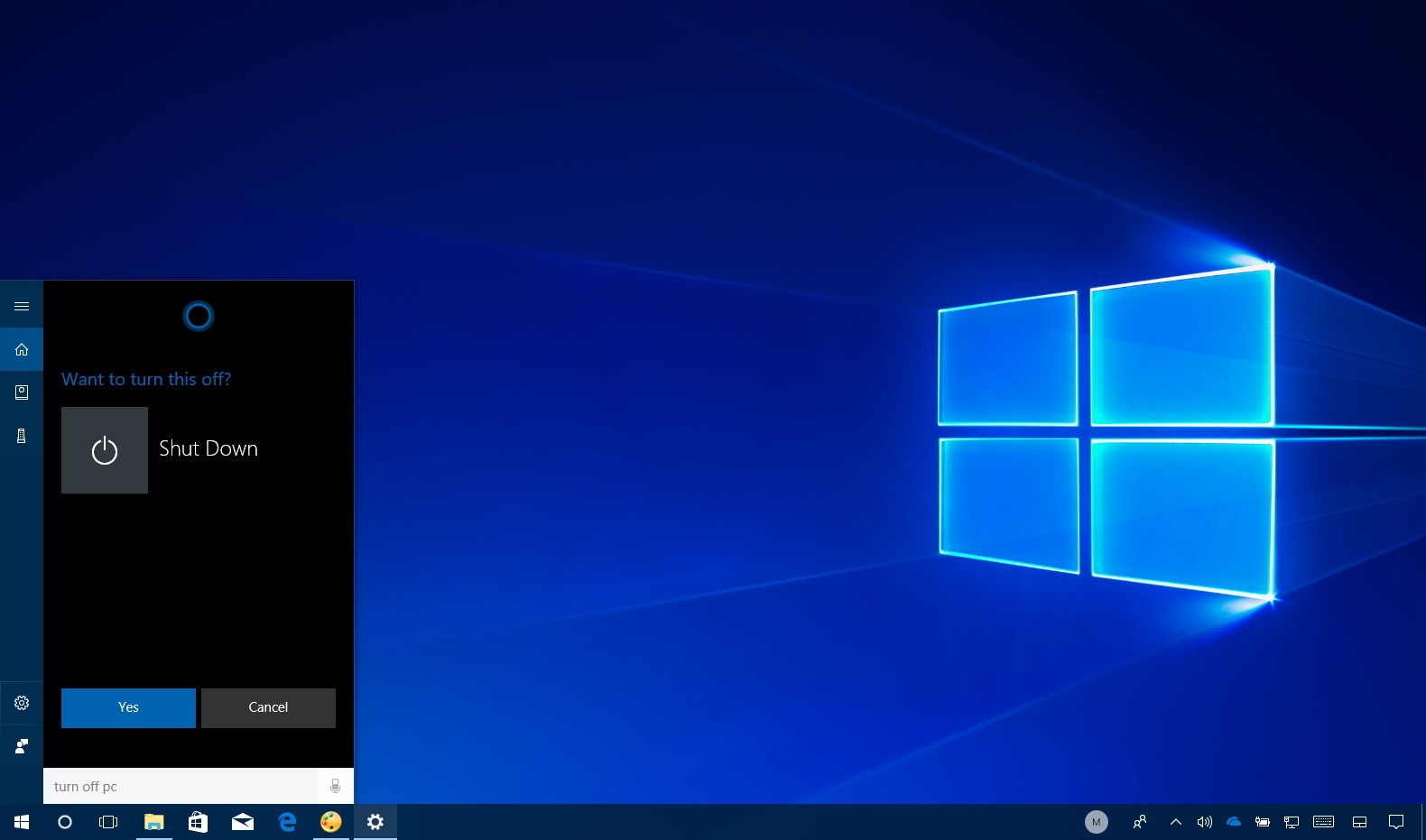Click the Cortana listening circle
This screenshot has width=1426, height=840.
point(199,316)
